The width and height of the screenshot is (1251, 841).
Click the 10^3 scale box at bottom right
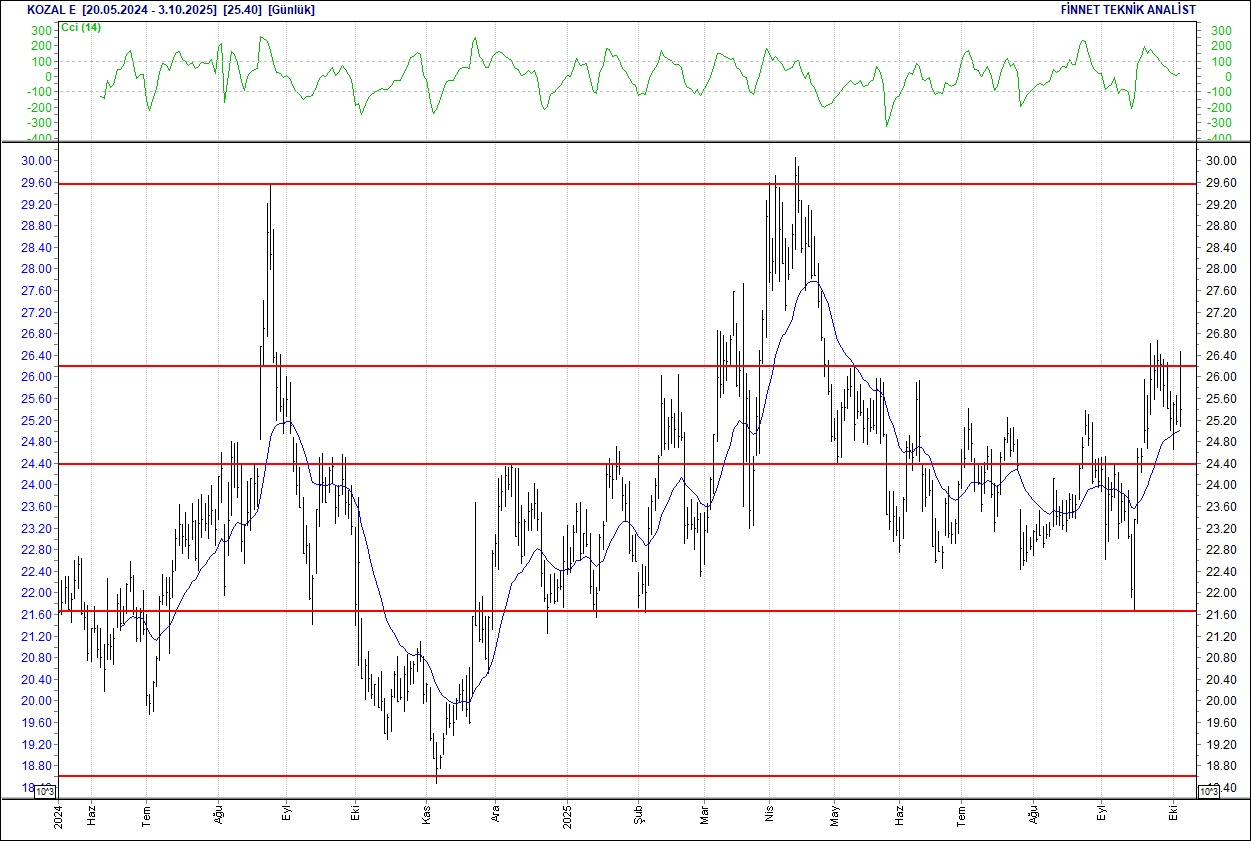1207,791
